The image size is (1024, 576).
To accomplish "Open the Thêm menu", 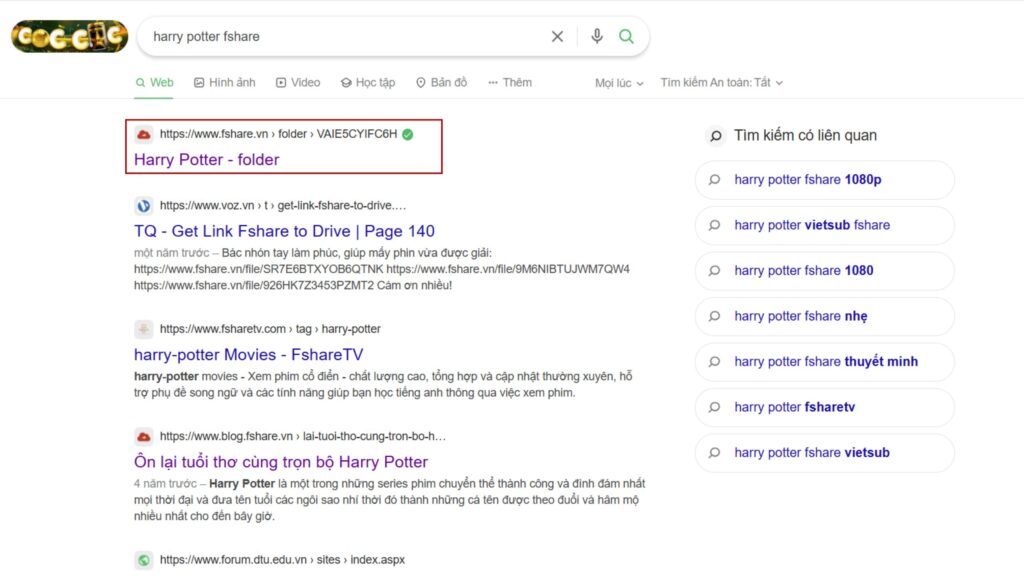I will point(509,82).
